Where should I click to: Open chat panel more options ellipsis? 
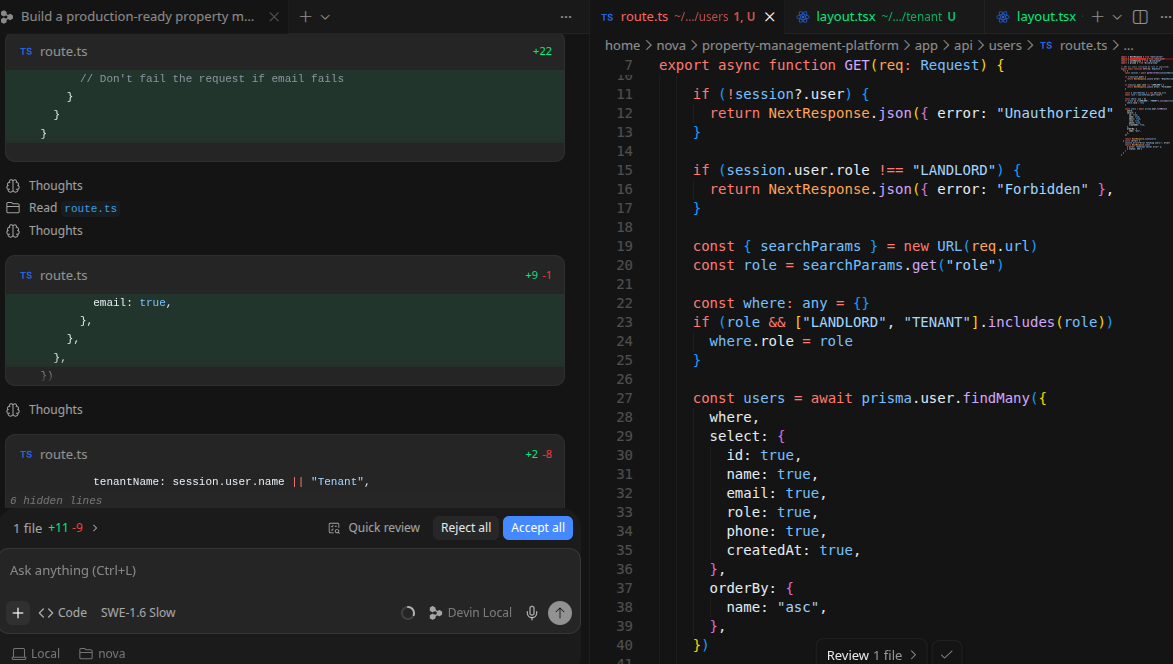coord(566,16)
